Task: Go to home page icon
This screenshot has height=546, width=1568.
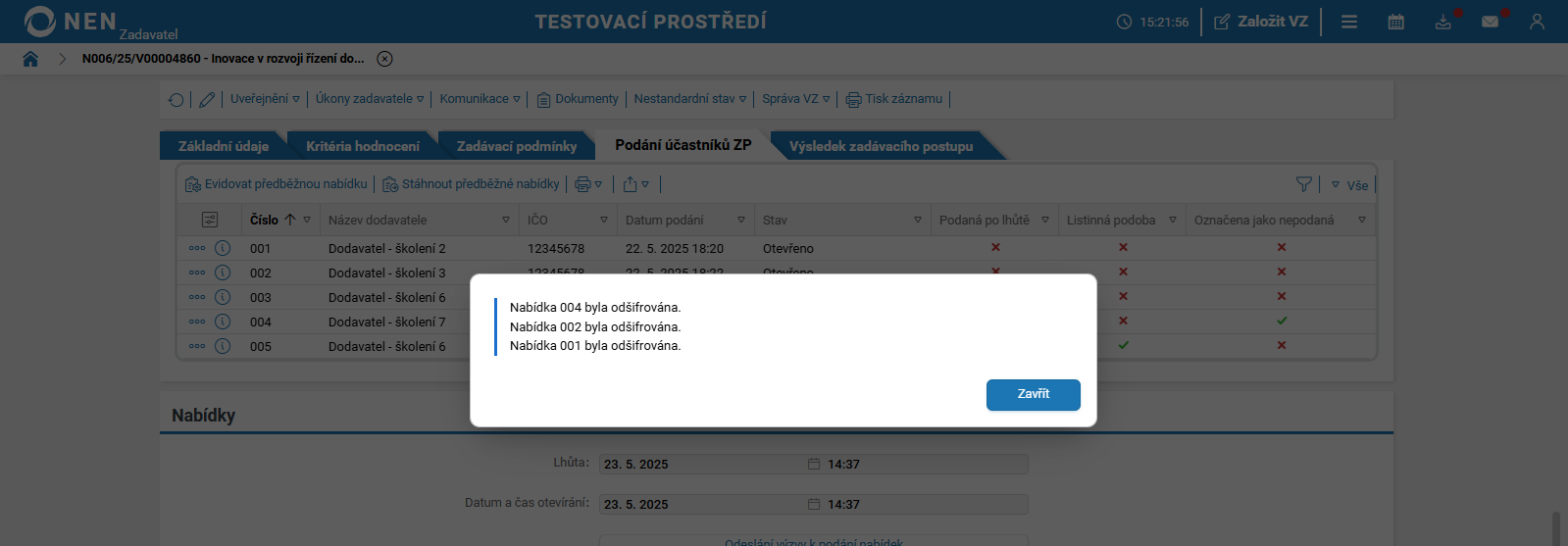Action: (30, 59)
